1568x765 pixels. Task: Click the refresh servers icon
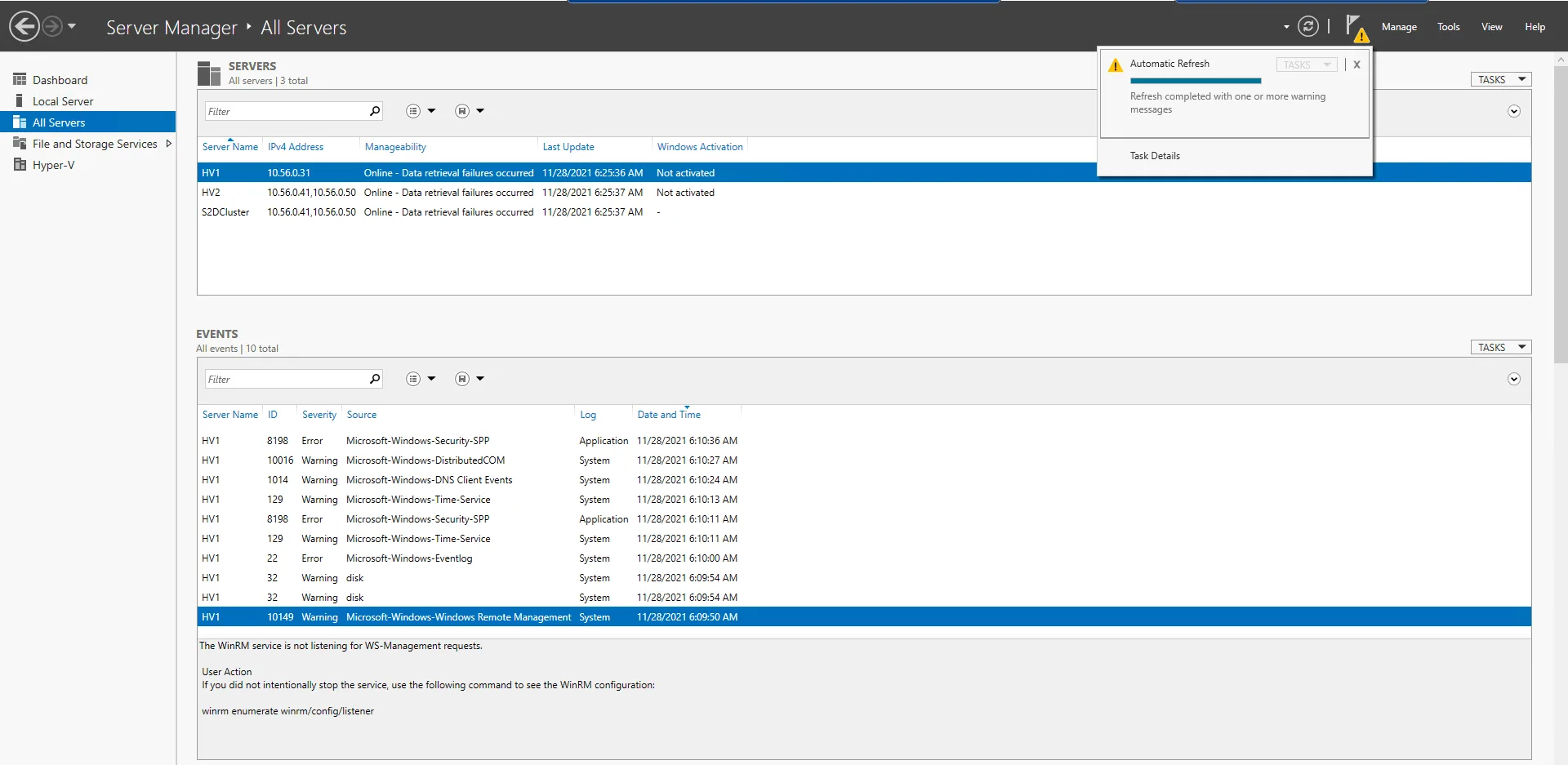pyautogui.click(x=1307, y=26)
